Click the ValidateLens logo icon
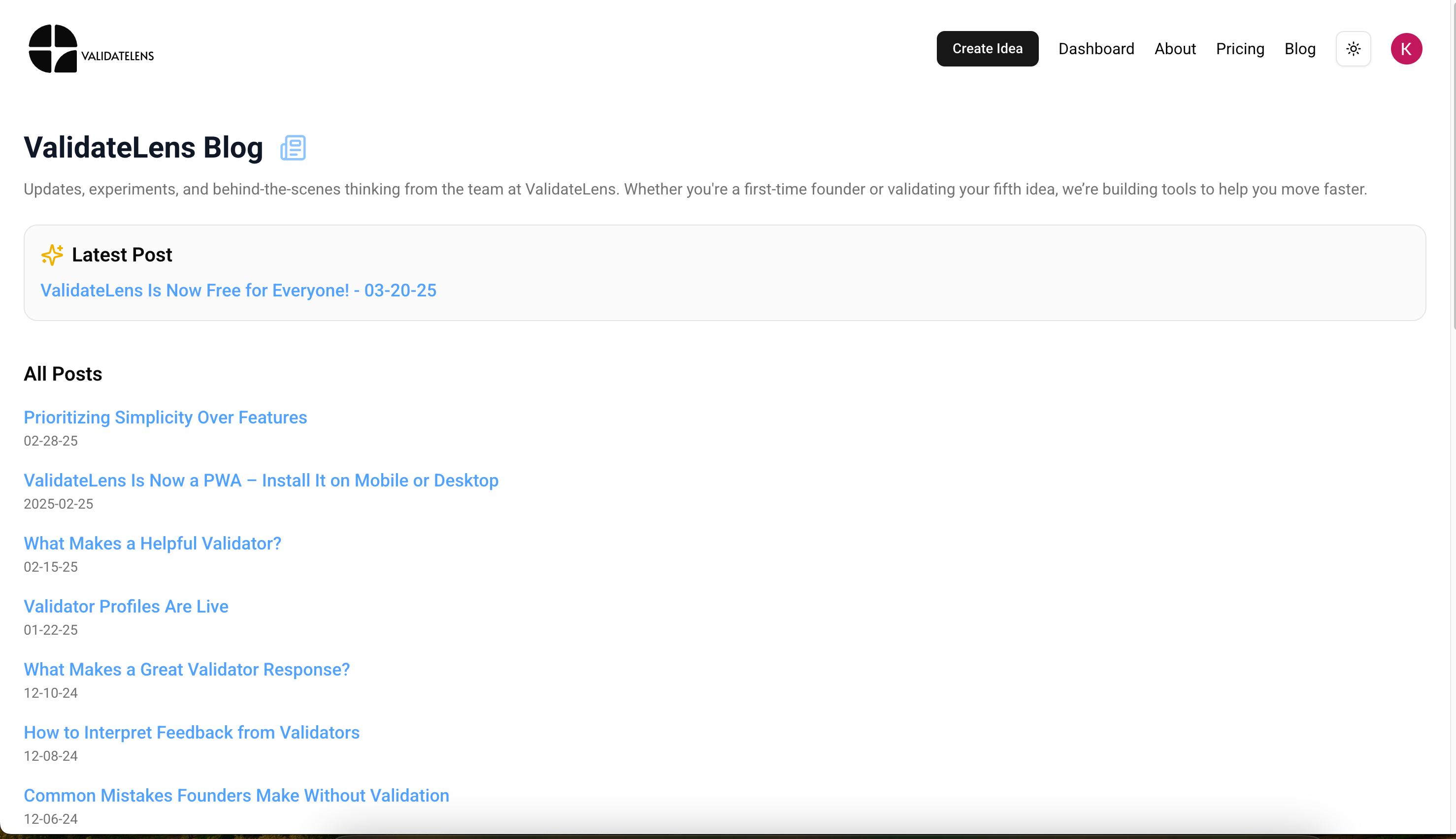1456x839 pixels. click(52, 48)
